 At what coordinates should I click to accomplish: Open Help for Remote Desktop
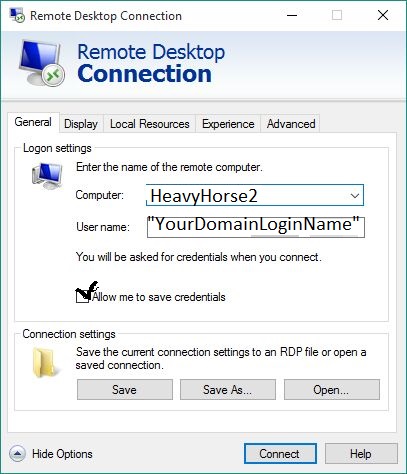(361, 454)
